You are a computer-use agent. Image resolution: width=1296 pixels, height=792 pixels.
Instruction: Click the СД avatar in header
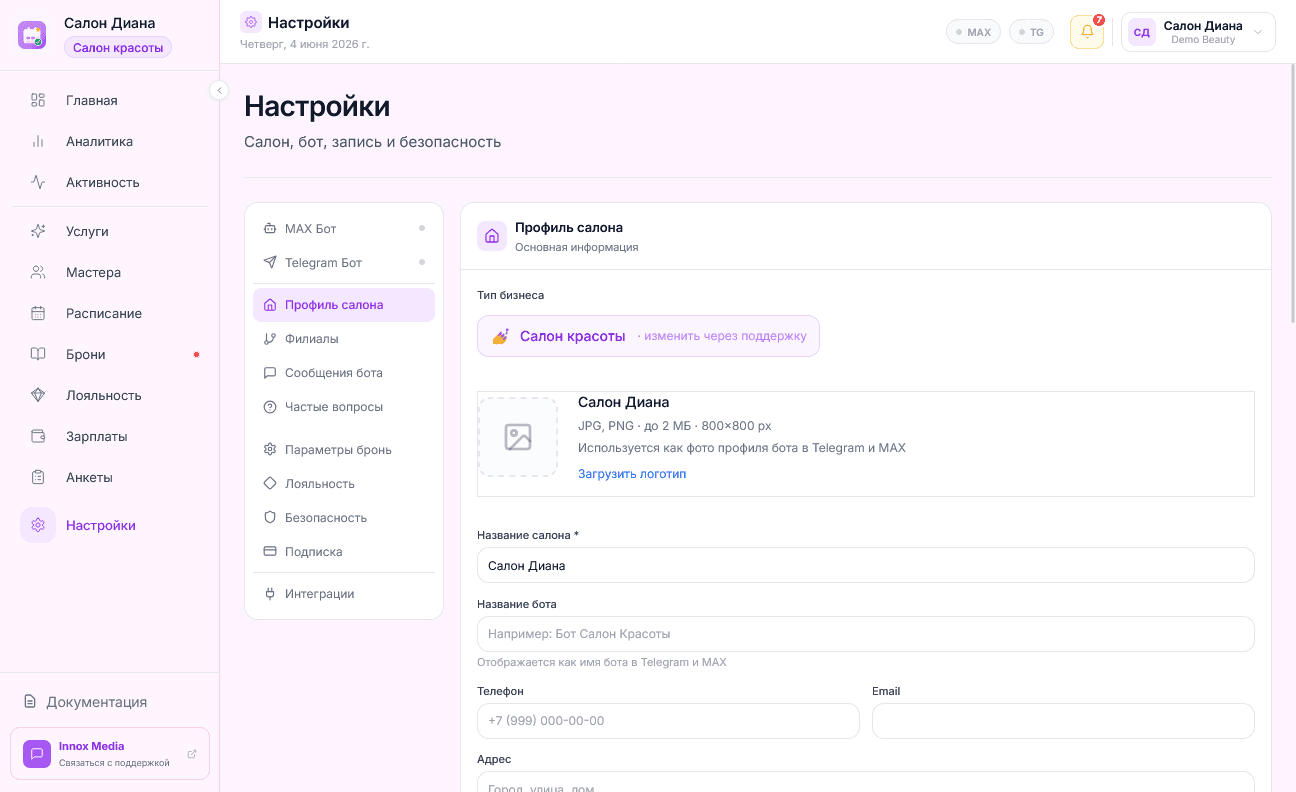click(x=1141, y=32)
